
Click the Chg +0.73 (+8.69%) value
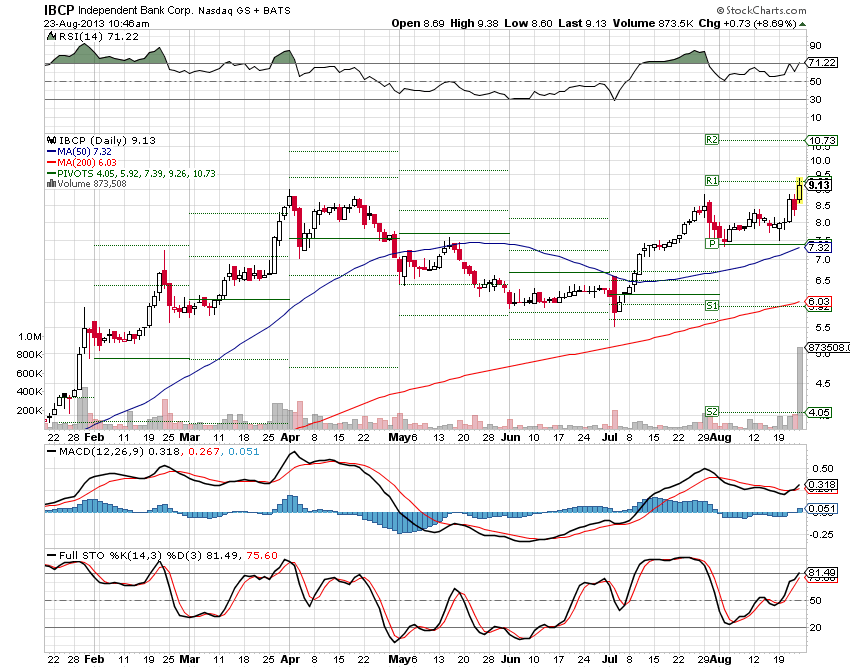(x=747, y=23)
